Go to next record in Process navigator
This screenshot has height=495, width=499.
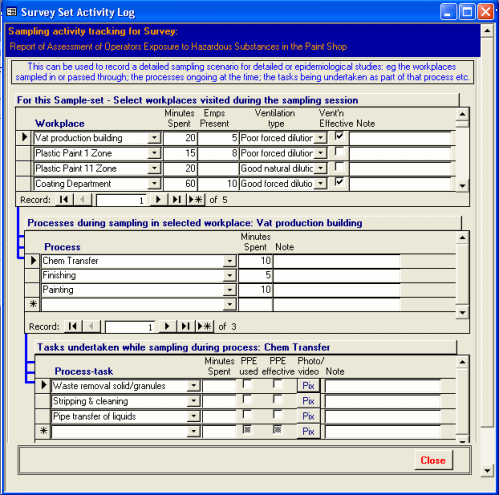[167, 326]
